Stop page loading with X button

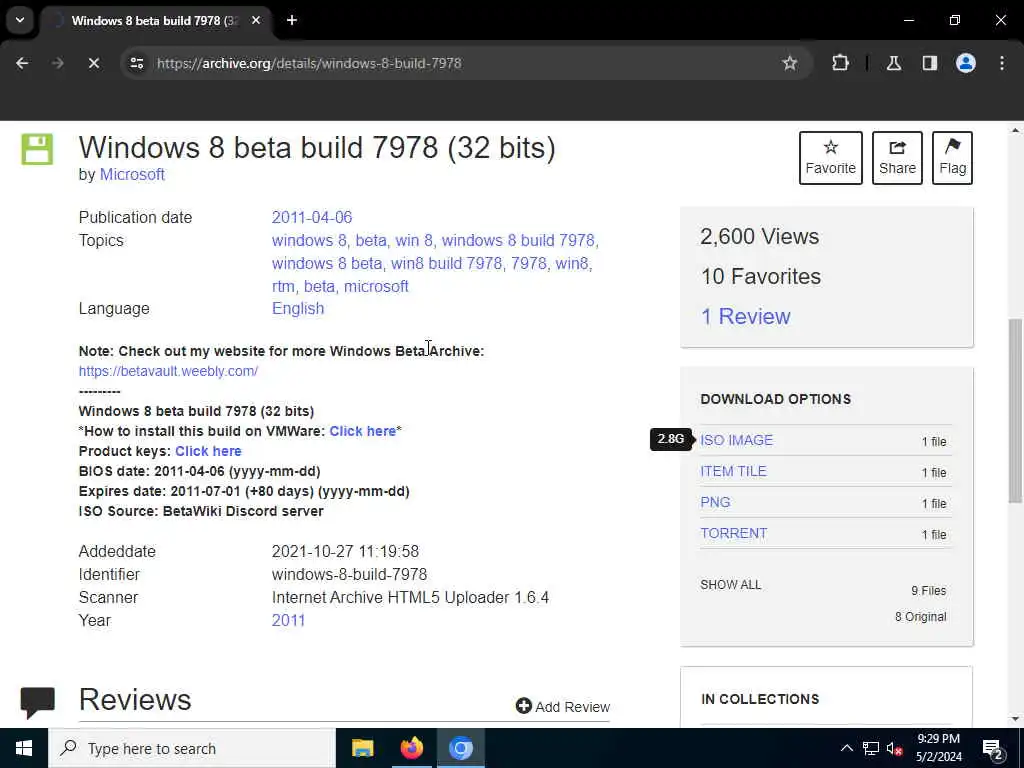(x=94, y=63)
